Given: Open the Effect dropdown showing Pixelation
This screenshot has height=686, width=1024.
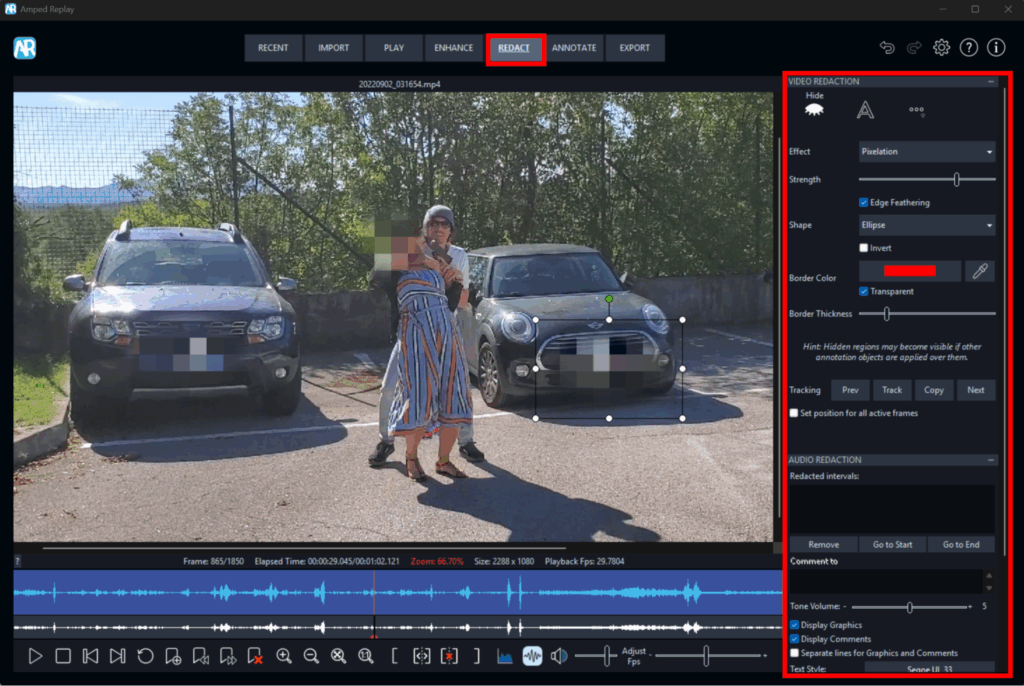Looking at the screenshot, I should click(x=927, y=152).
